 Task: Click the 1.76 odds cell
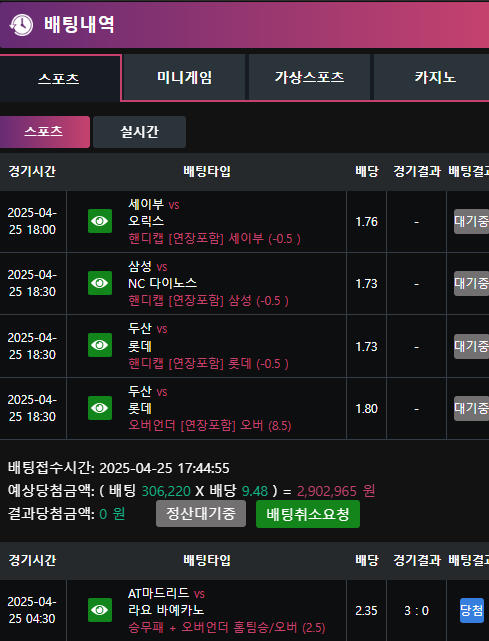pyautogui.click(x=366, y=222)
